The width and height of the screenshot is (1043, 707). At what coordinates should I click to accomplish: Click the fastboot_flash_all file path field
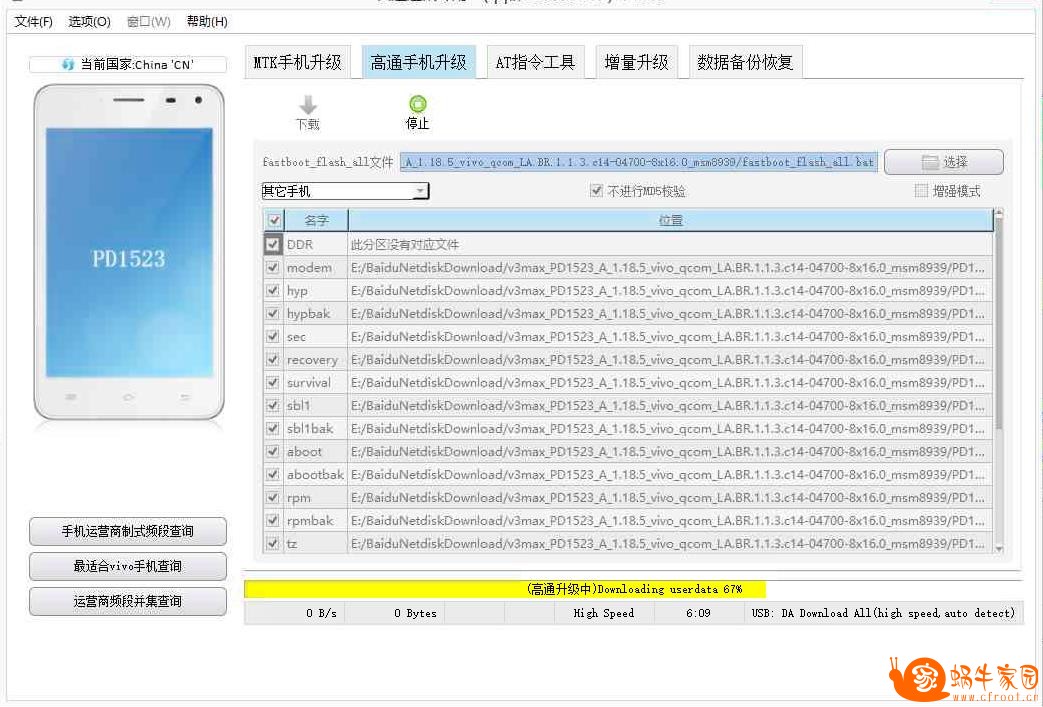coord(639,162)
